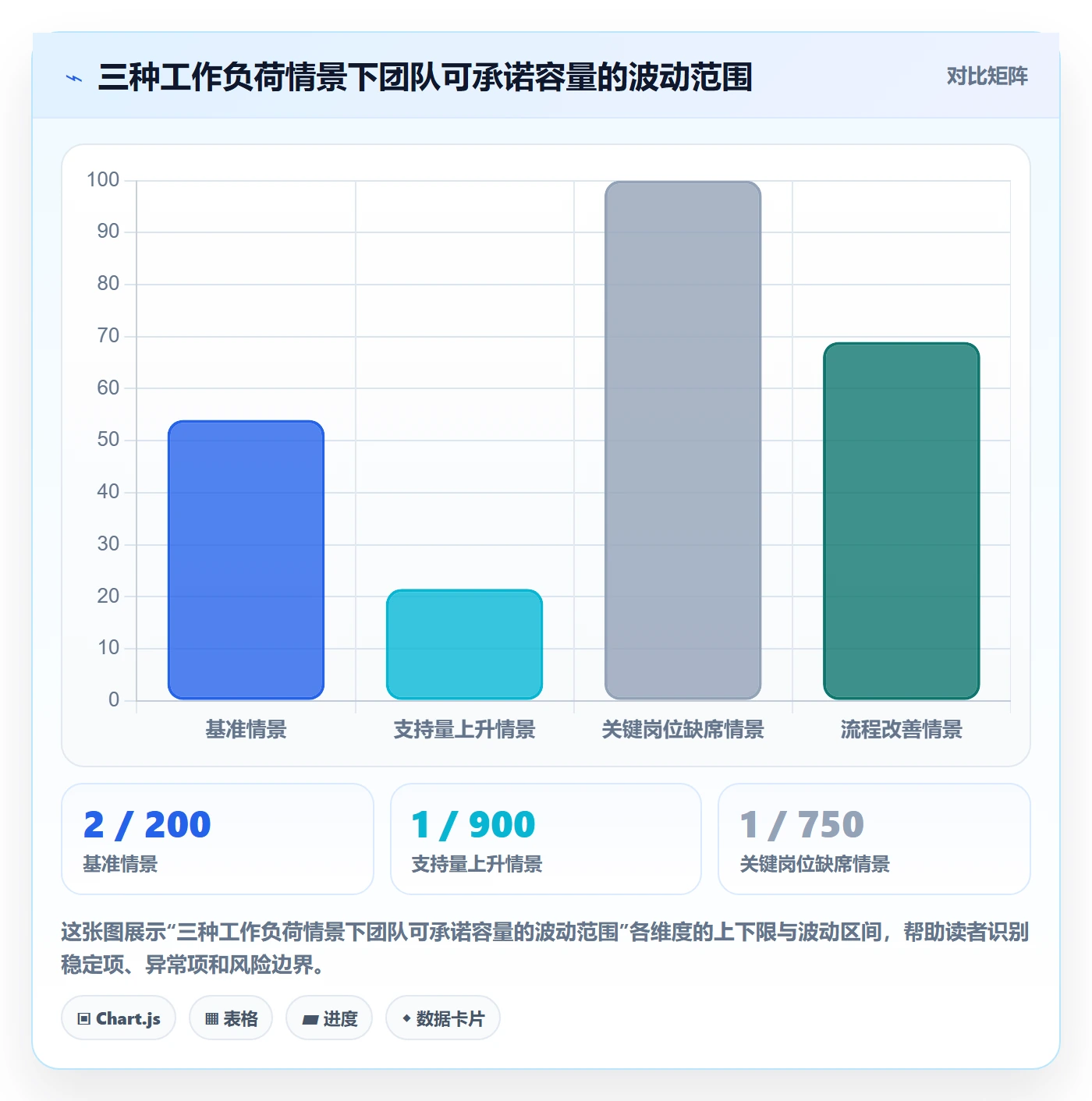Click the cyan 支持量上升情景 bar
Image resolution: width=1092 pixels, height=1101 pixels.
click(464, 644)
